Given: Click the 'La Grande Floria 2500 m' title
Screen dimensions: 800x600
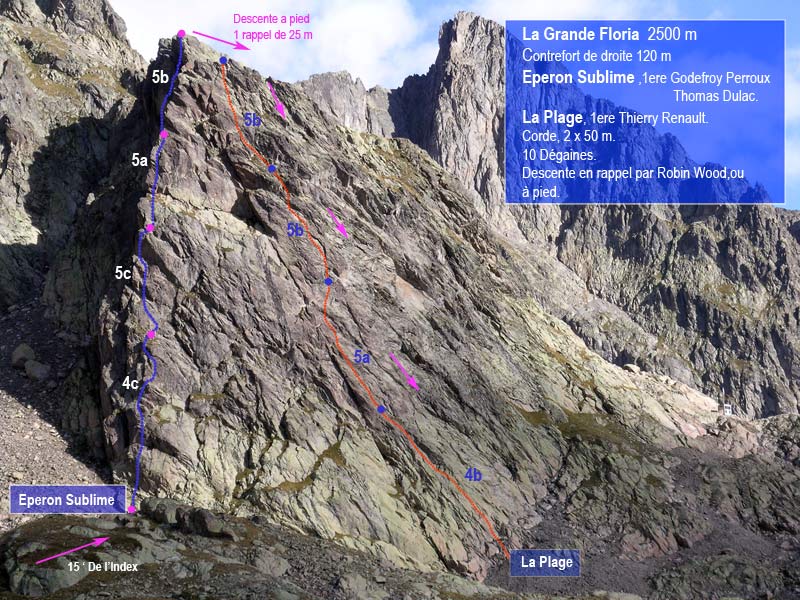Looking at the screenshot, I should (x=609, y=34).
